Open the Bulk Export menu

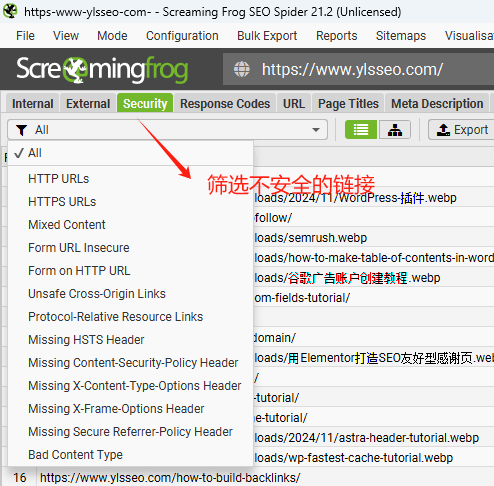point(267,36)
